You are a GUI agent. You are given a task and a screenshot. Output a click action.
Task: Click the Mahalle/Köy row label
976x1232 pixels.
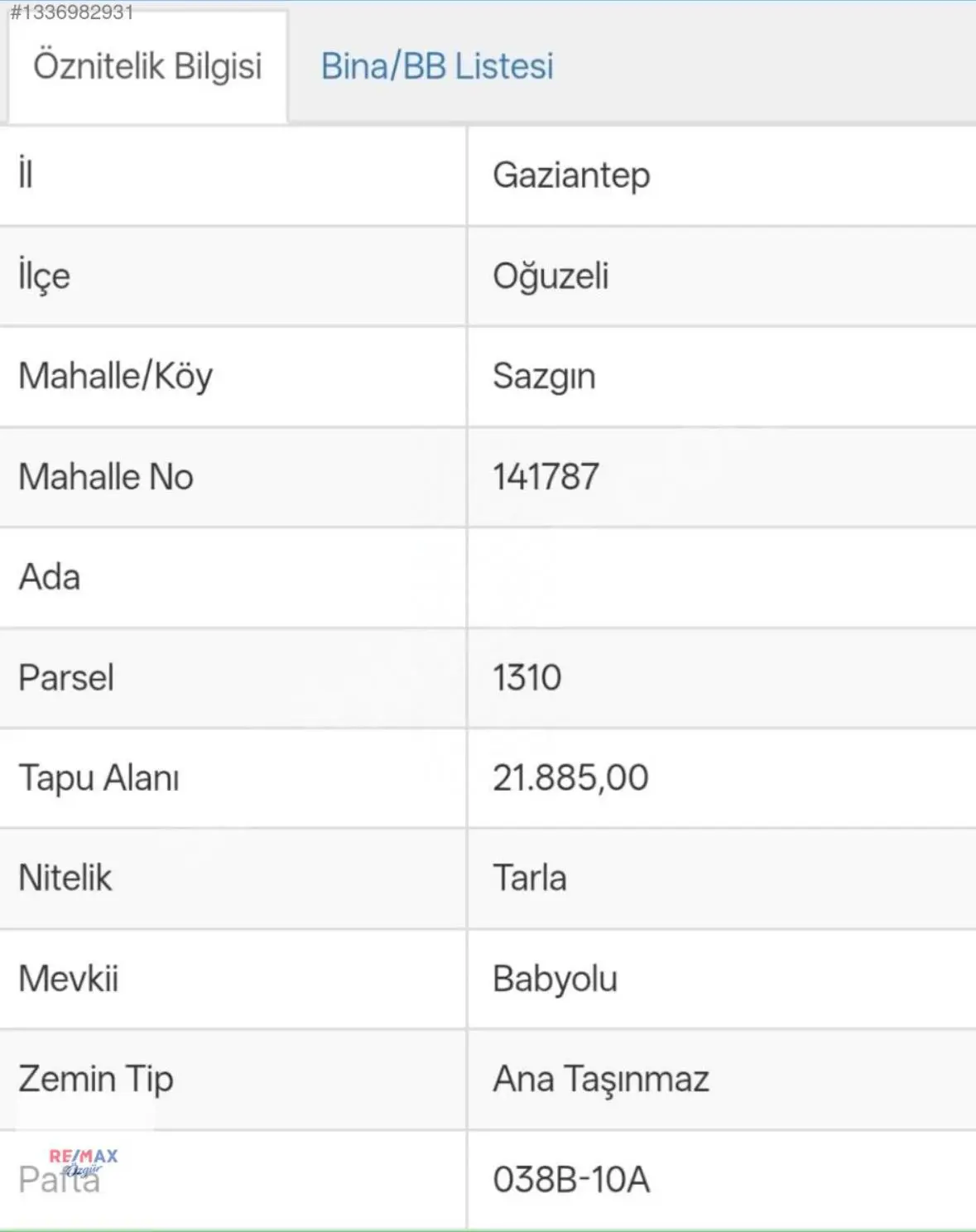(115, 377)
